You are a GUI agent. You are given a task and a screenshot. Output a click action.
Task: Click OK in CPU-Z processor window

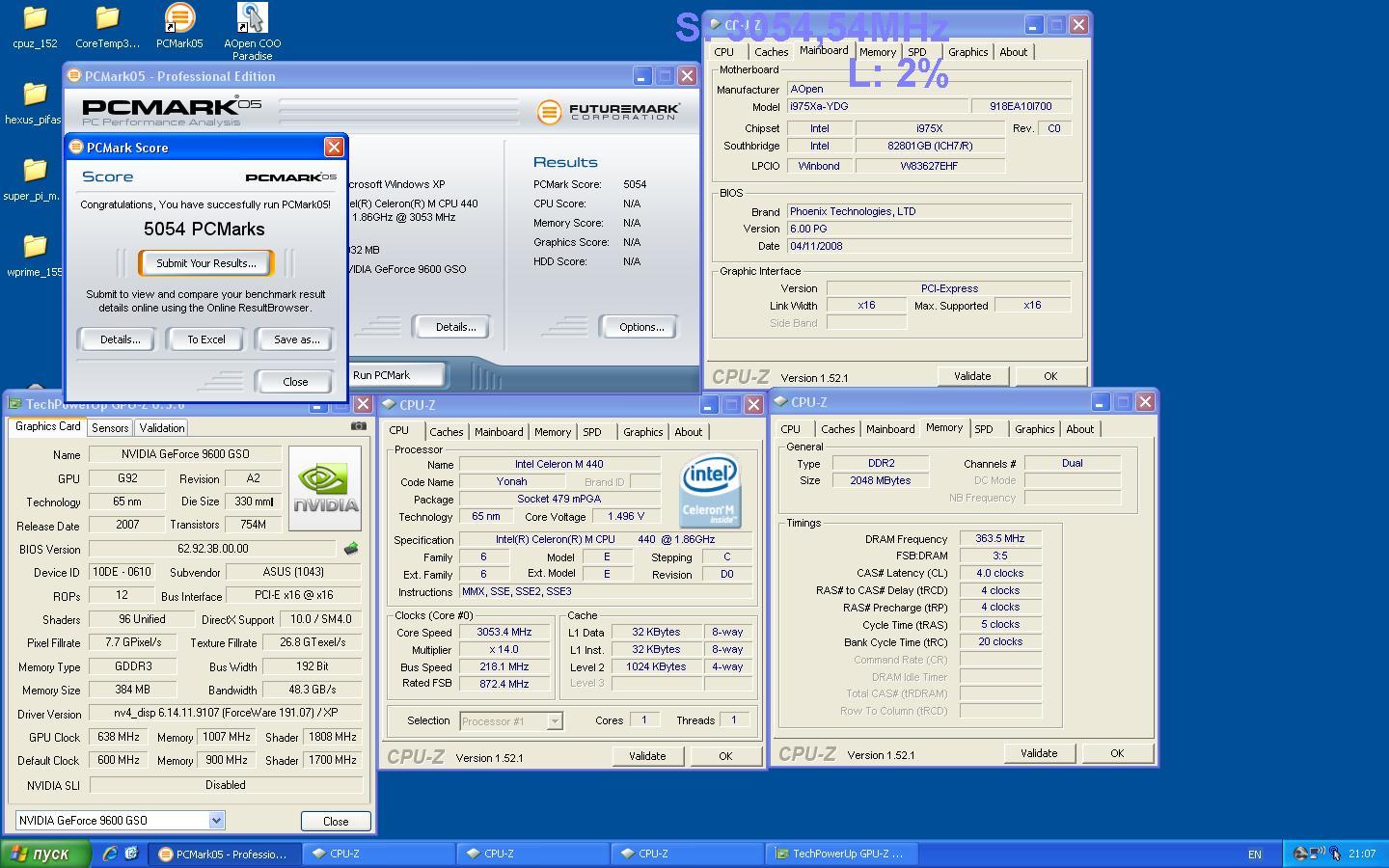click(725, 756)
